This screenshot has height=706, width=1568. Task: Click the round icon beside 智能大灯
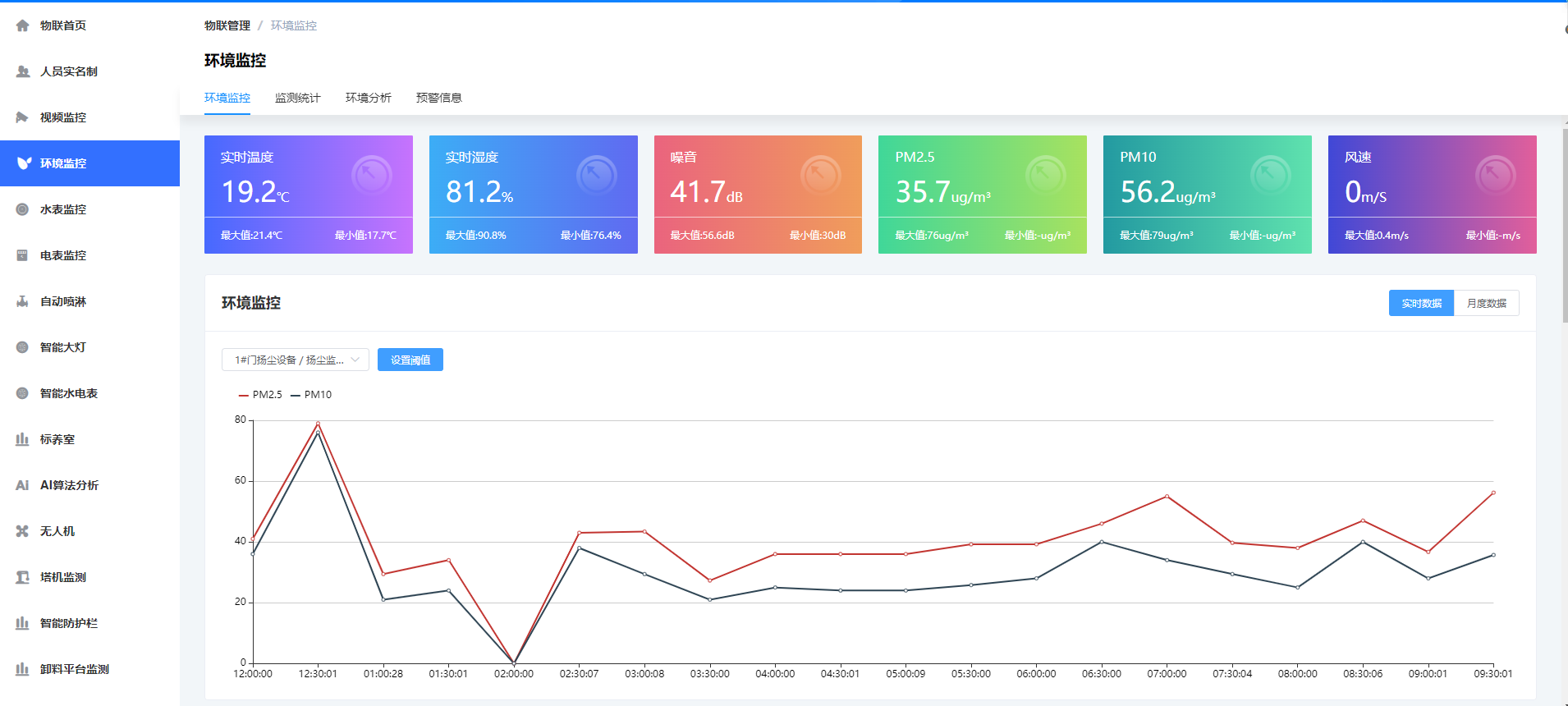pos(22,347)
